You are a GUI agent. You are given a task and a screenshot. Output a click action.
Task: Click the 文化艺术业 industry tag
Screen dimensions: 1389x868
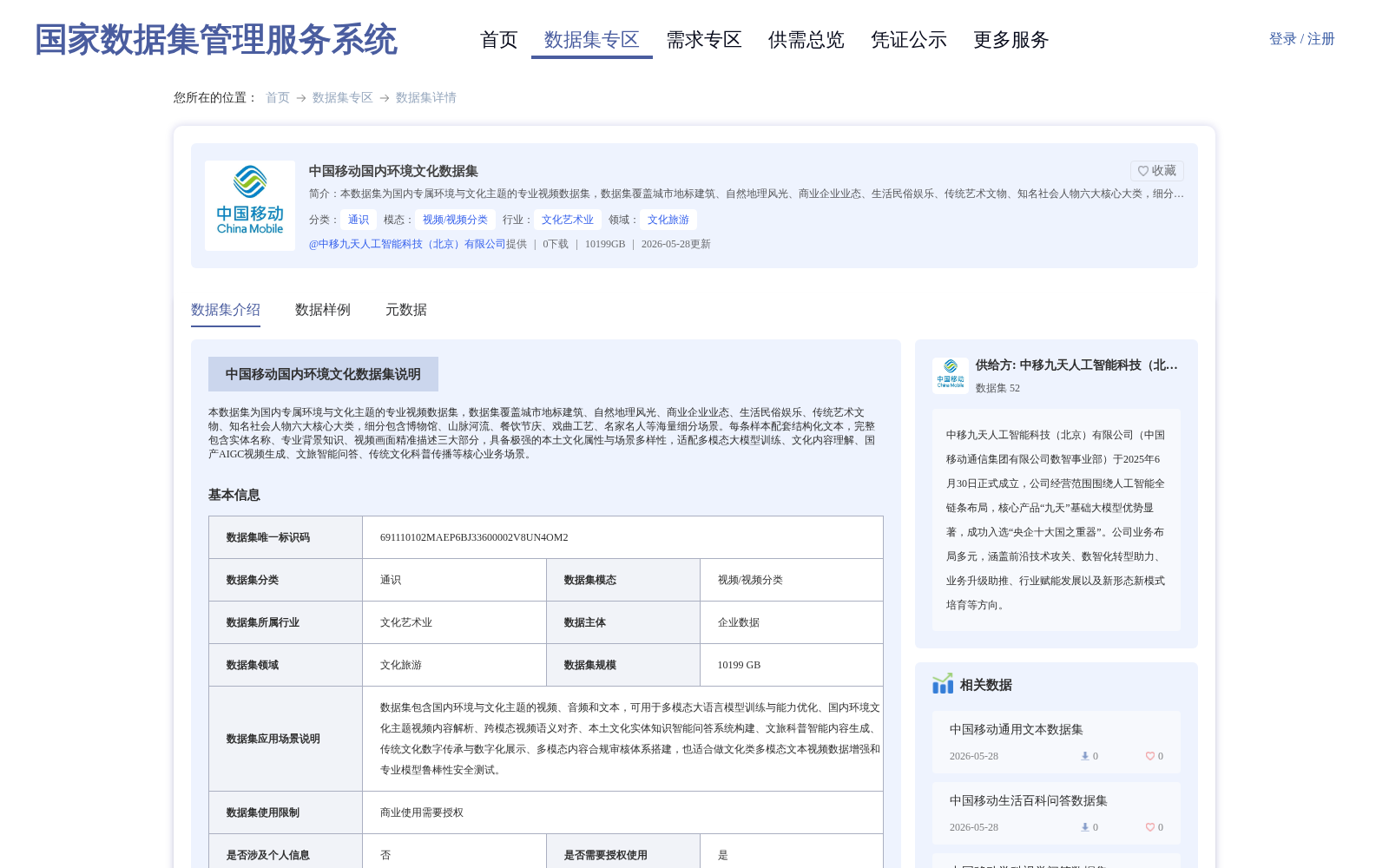click(x=568, y=220)
